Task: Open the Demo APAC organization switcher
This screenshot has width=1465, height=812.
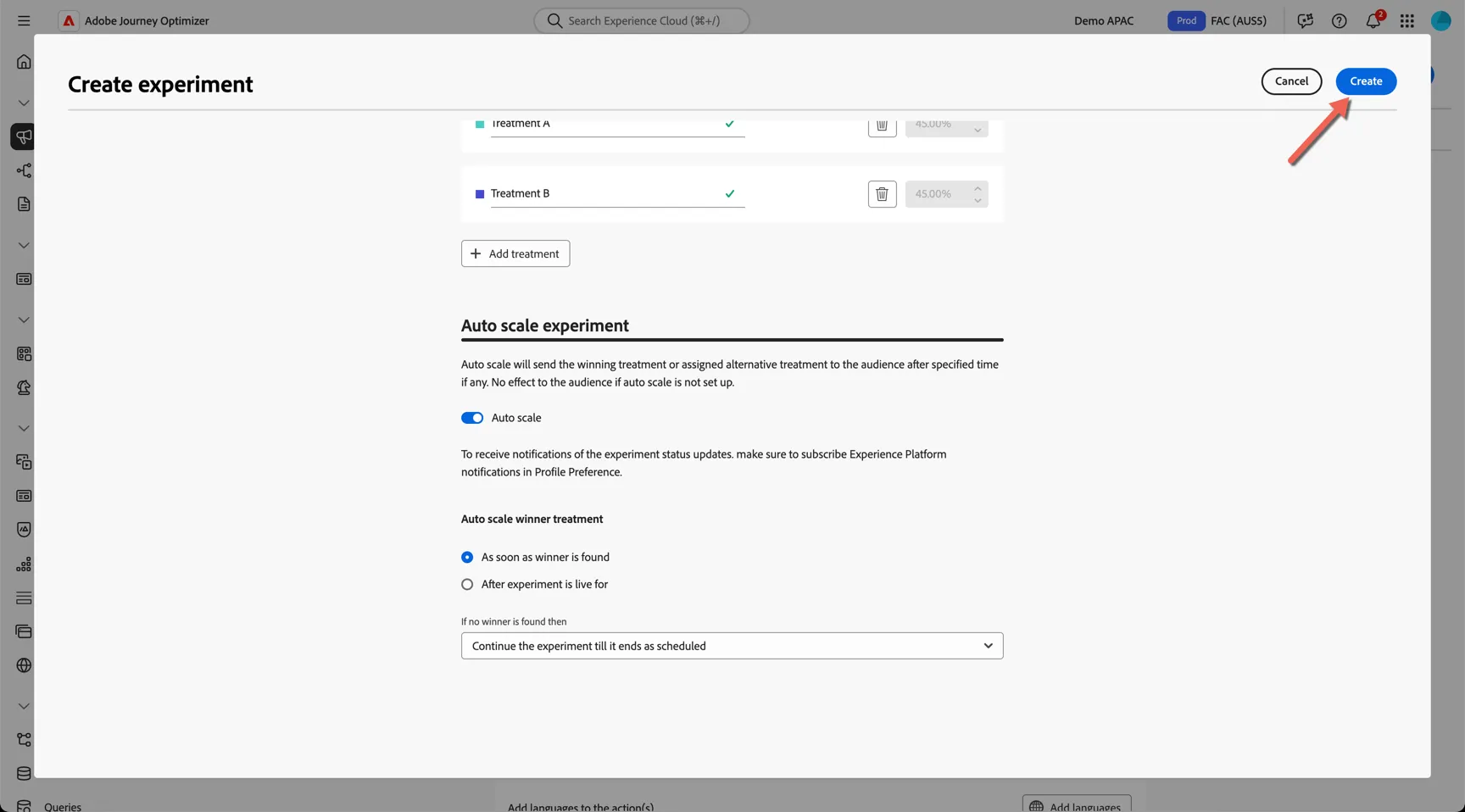Action: [1104, 20]
